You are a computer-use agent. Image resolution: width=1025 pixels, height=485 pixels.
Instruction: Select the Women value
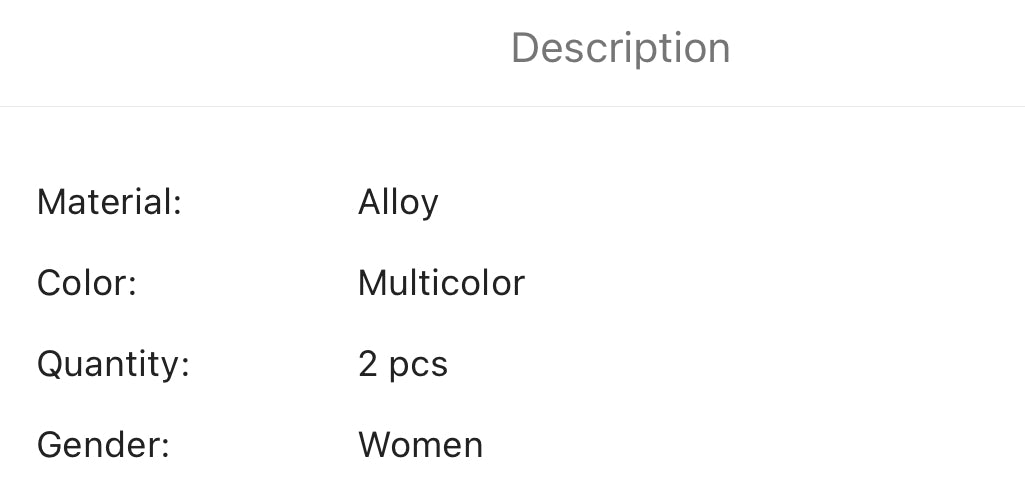click(x=420, y=444)
